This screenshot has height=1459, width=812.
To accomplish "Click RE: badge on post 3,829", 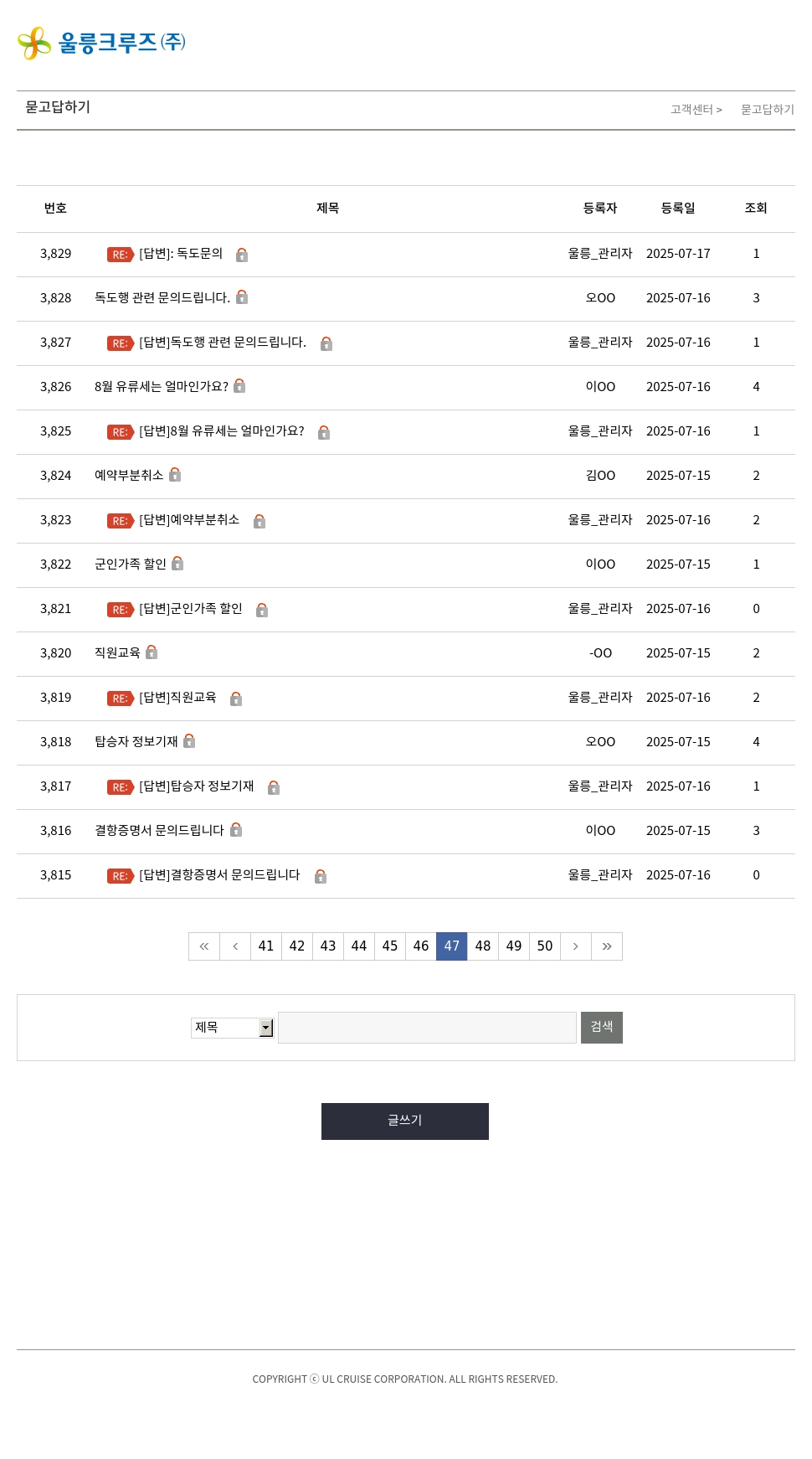I will click(x=120, y=255).
